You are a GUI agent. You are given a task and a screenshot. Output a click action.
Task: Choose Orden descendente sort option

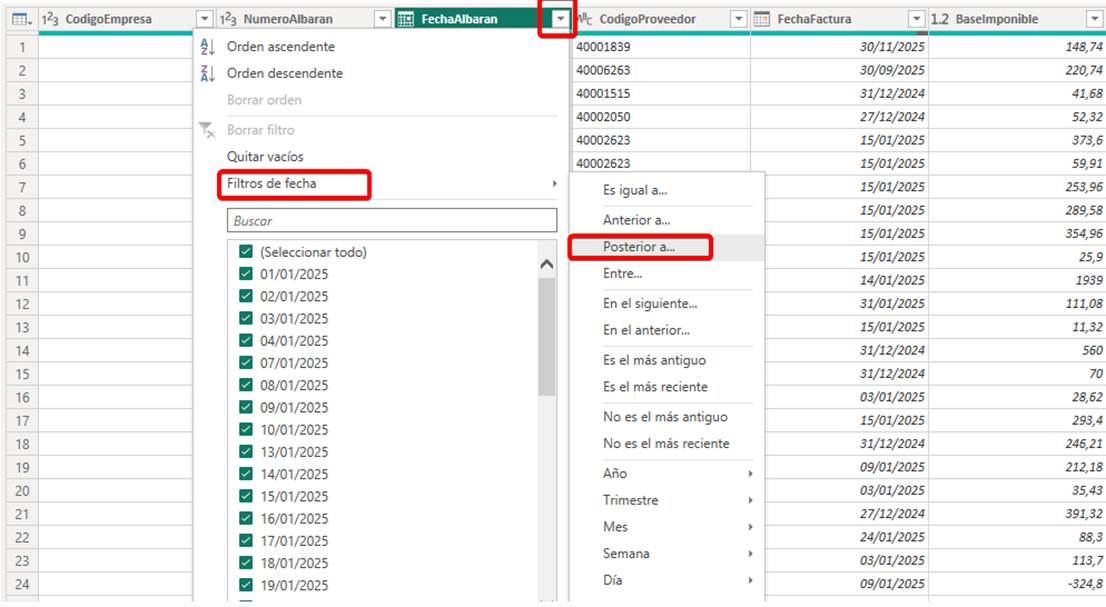click(284, 73)
